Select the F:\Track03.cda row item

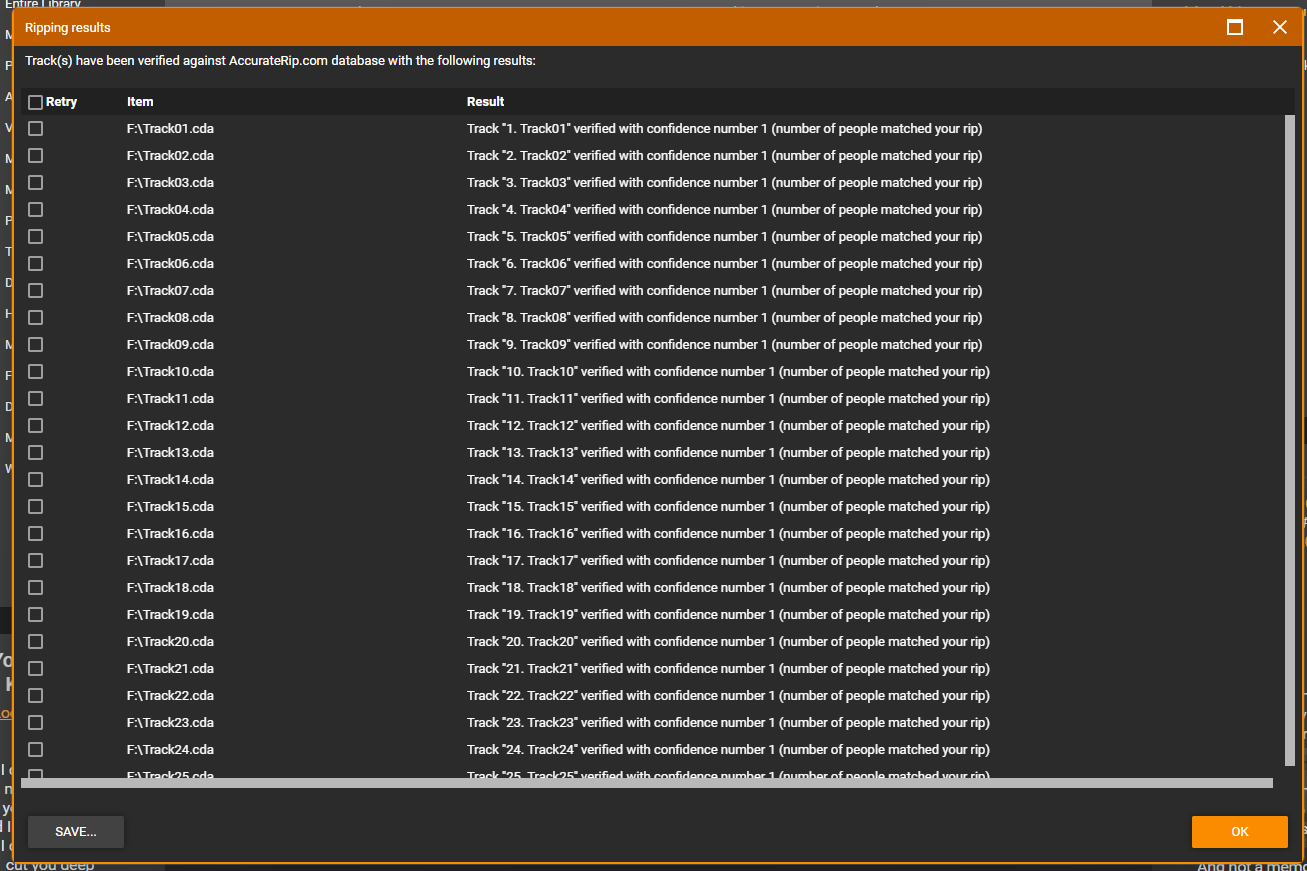point(170,183)
